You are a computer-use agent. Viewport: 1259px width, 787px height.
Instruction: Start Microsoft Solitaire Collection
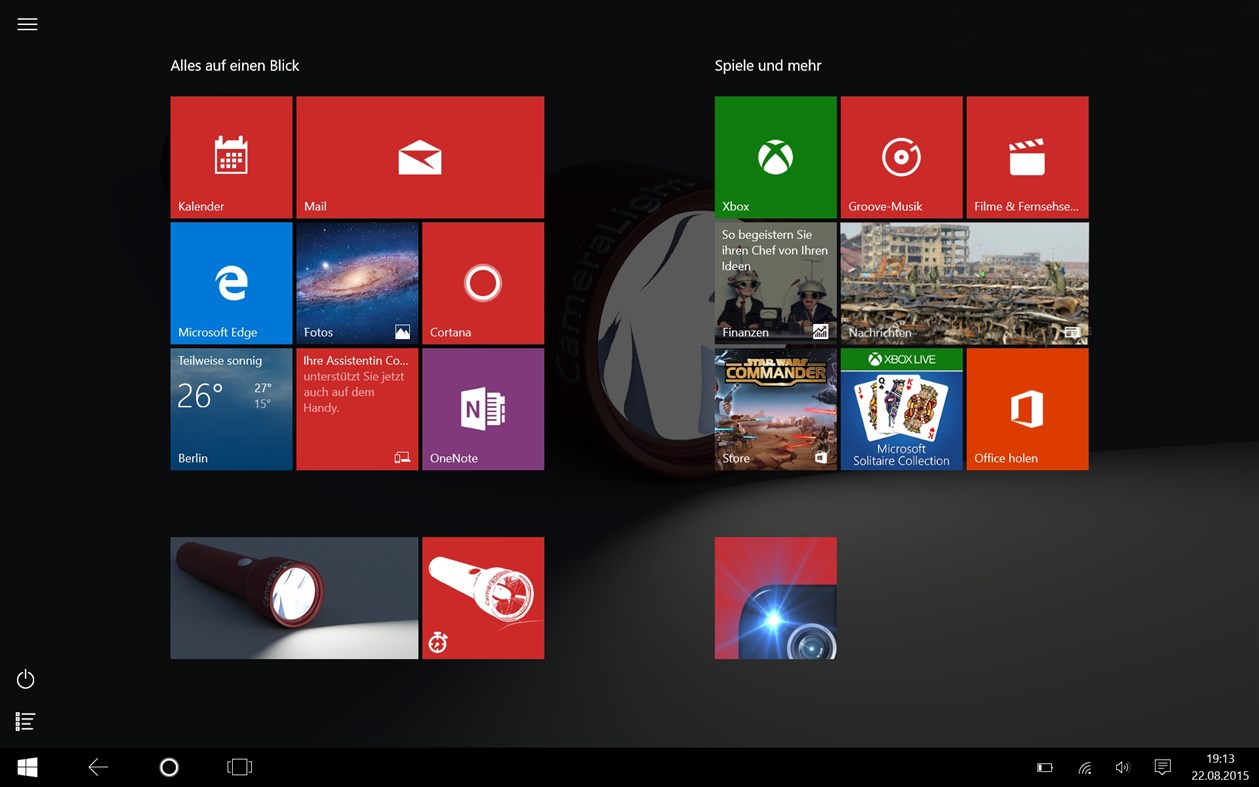[900, 408]
